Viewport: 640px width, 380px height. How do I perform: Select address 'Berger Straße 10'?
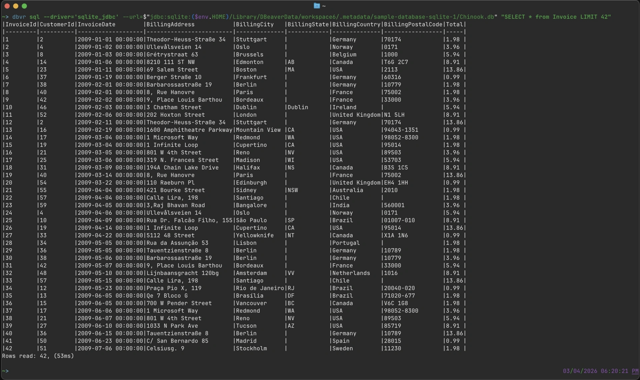click(174, 78)
